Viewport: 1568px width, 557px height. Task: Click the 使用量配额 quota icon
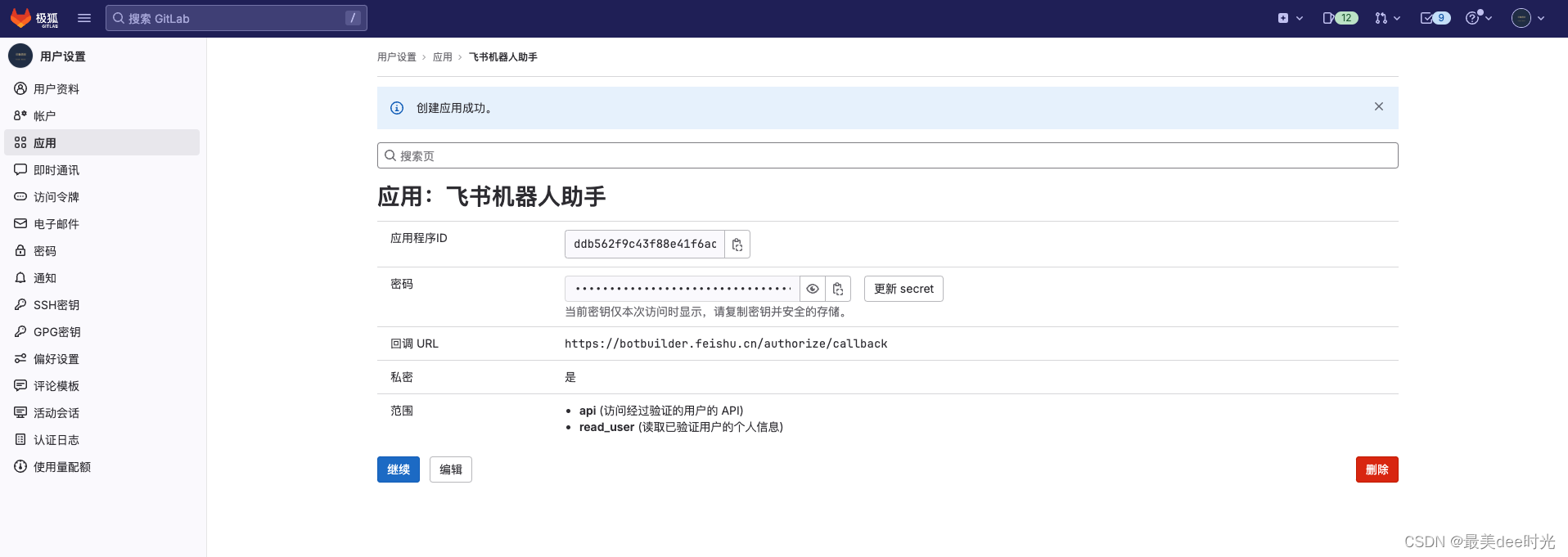20,466
